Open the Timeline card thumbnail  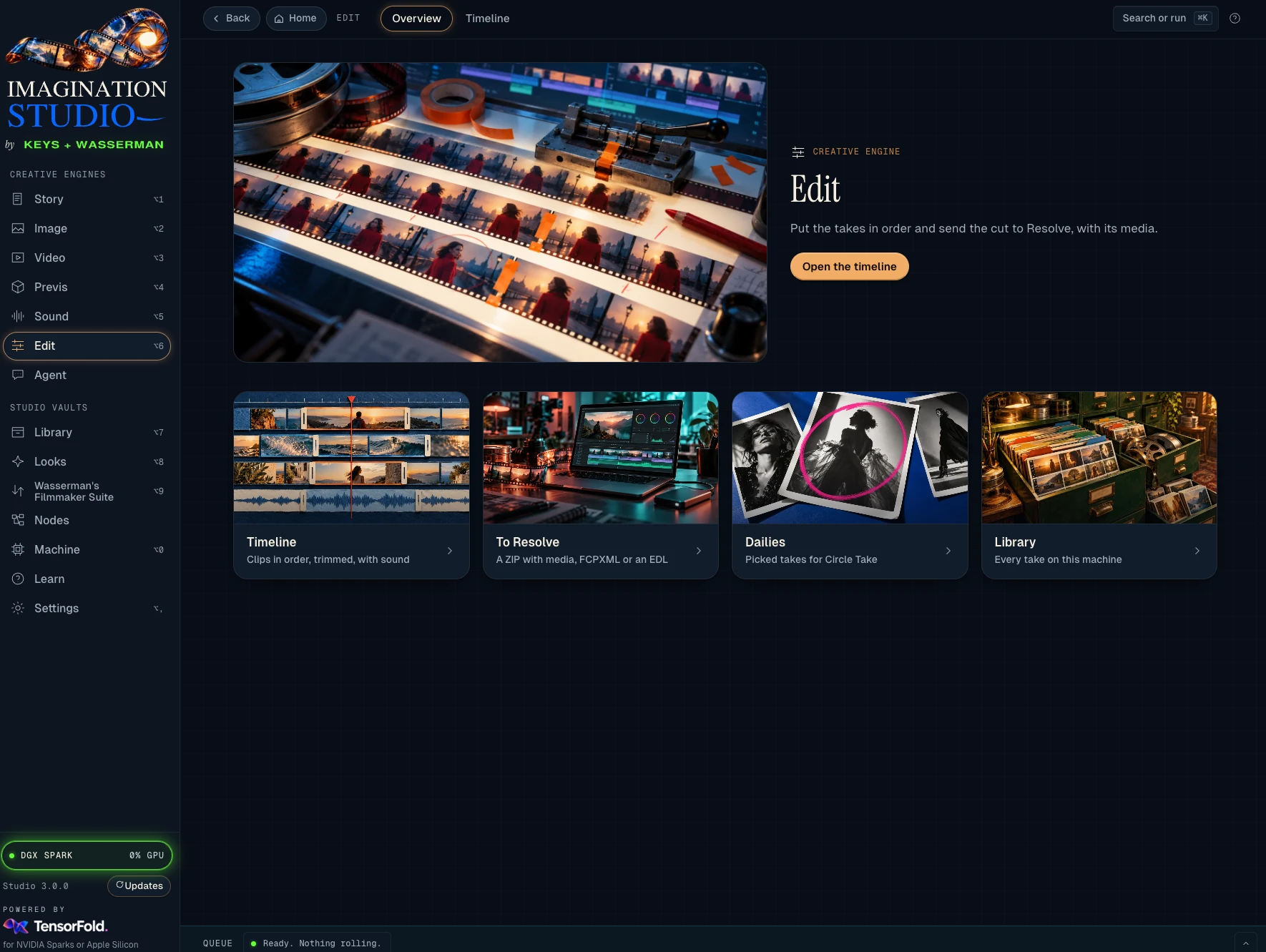(351, 458)
